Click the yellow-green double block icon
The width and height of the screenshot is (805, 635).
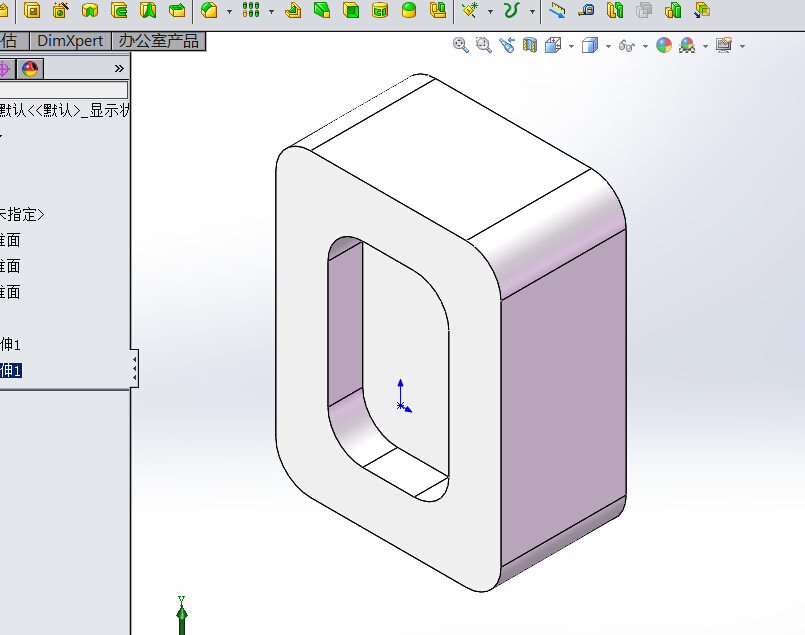[615, 10]
